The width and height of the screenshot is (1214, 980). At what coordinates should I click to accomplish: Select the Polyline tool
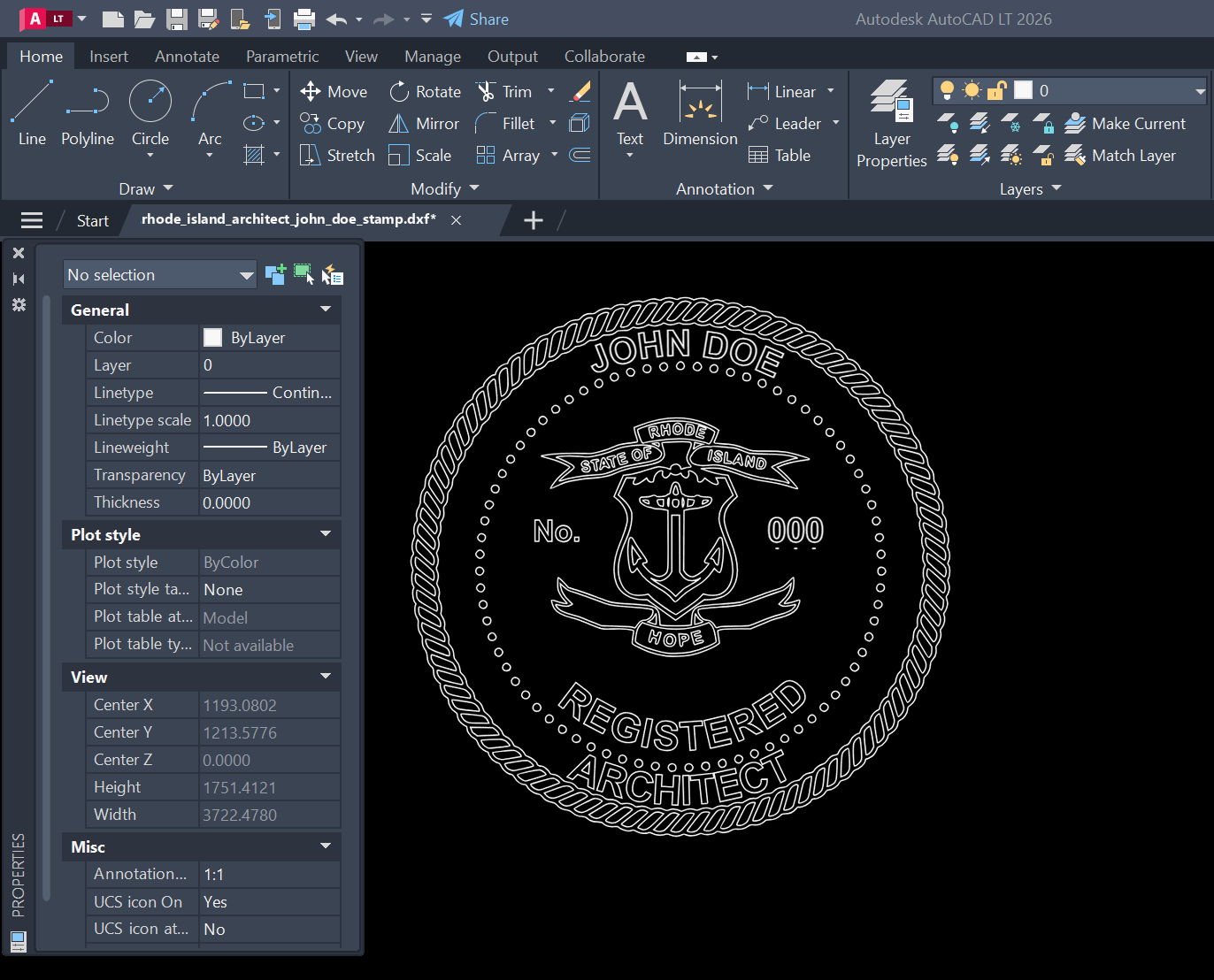88,113
